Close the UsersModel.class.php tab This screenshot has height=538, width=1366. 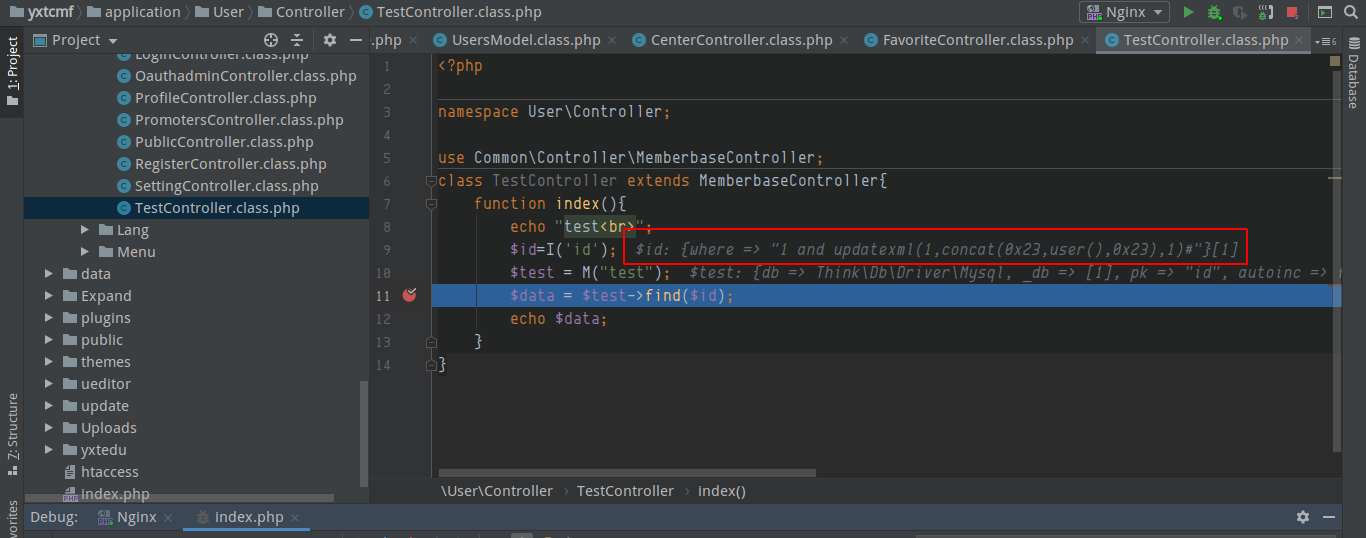click(x=613, y=41)
